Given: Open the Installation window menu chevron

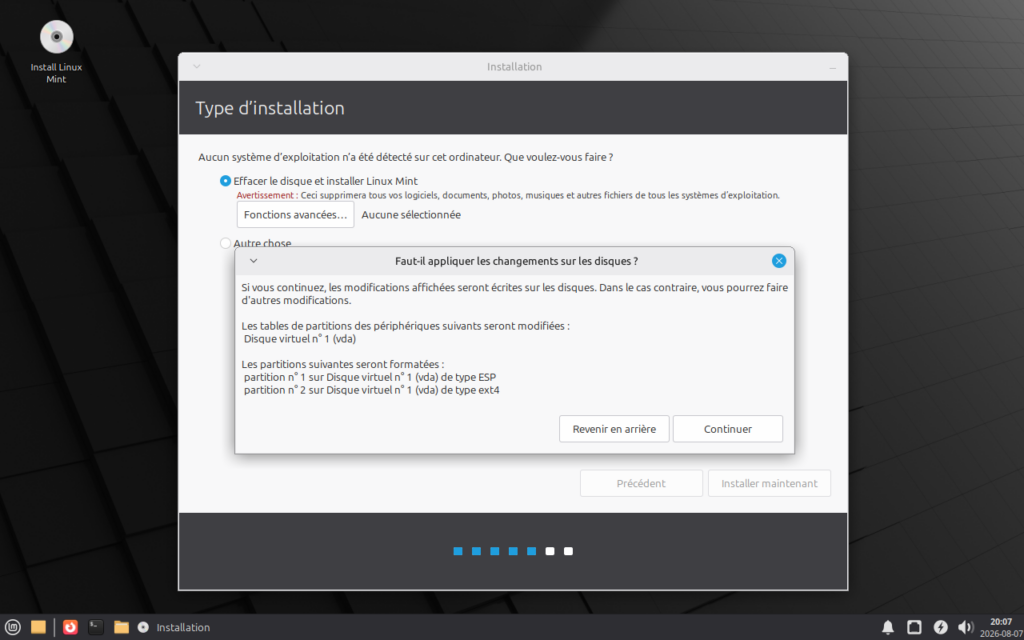Looking at the screenshot, I should click(x=197, y=67).
